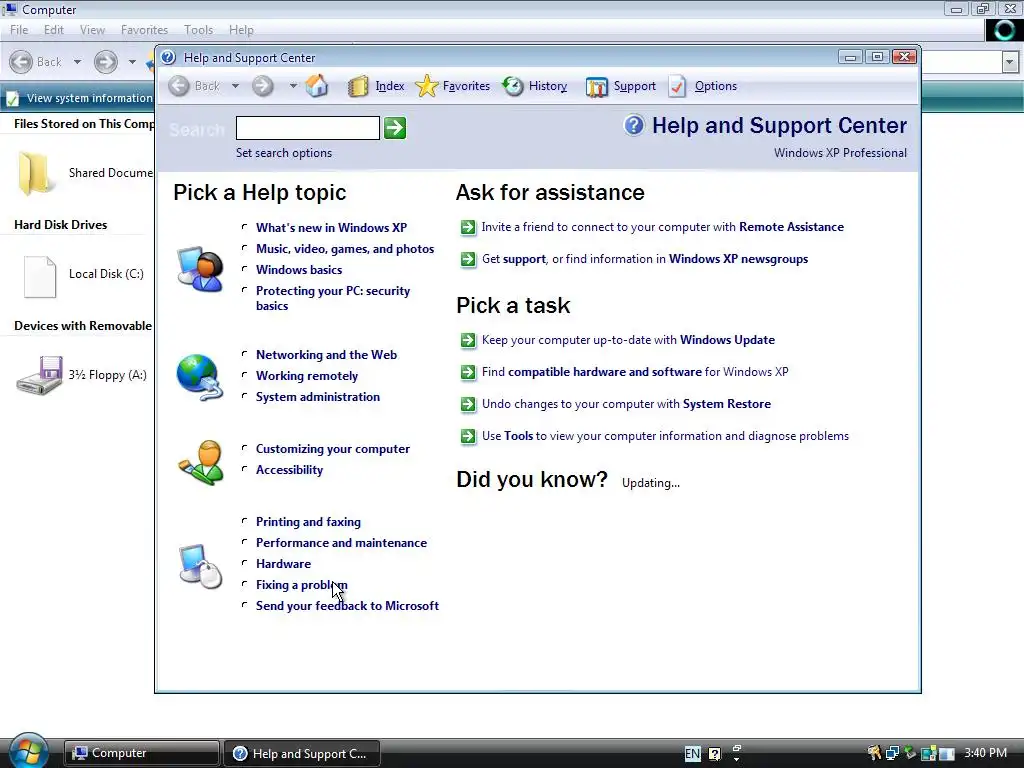
Task: Click Back button in Computer window
Action: (x=36, y=62)
